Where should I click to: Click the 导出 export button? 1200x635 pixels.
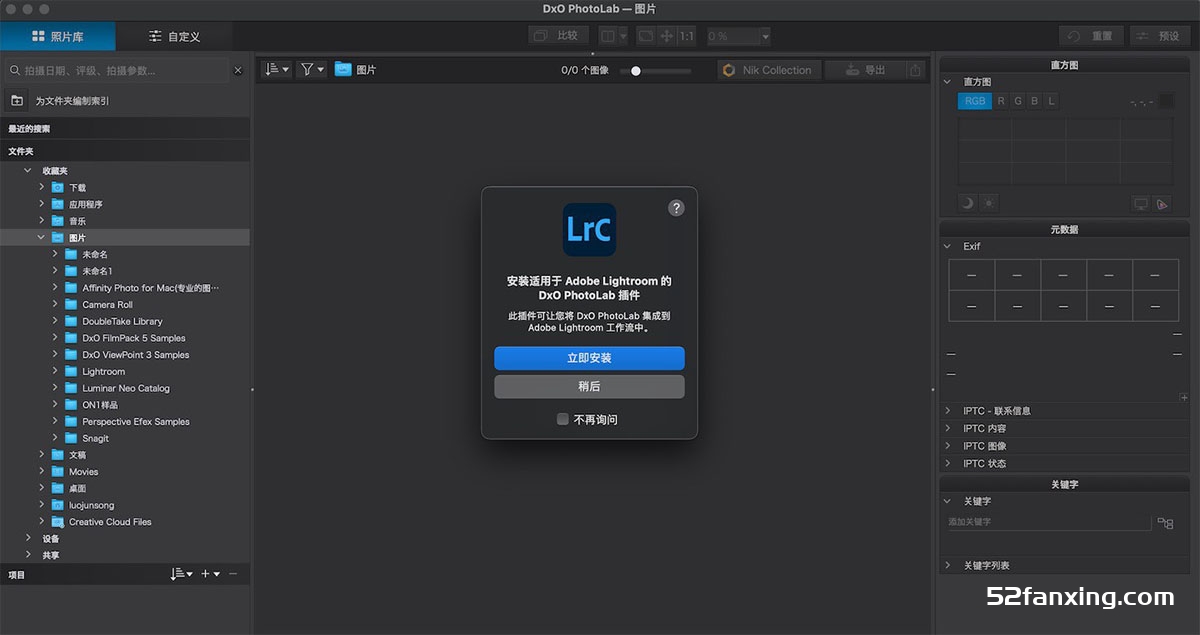pos(865,70)
